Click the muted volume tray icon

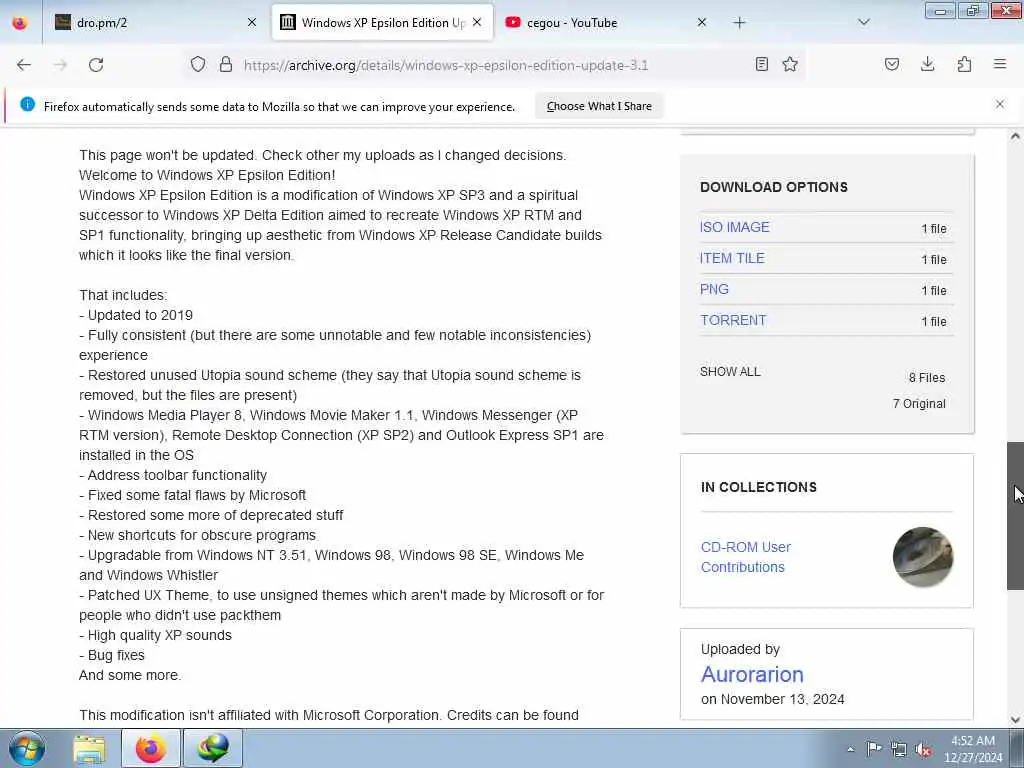pyautogui.click(x=923, y=750)
